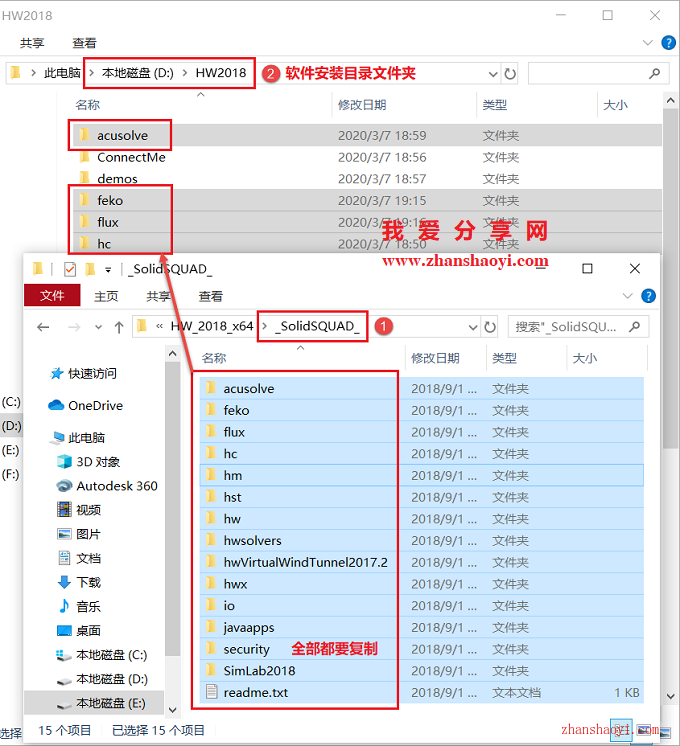Open 音乐 in the navigation pane
680x746 pixels.
pyautogui.click(x=79, y=607)
